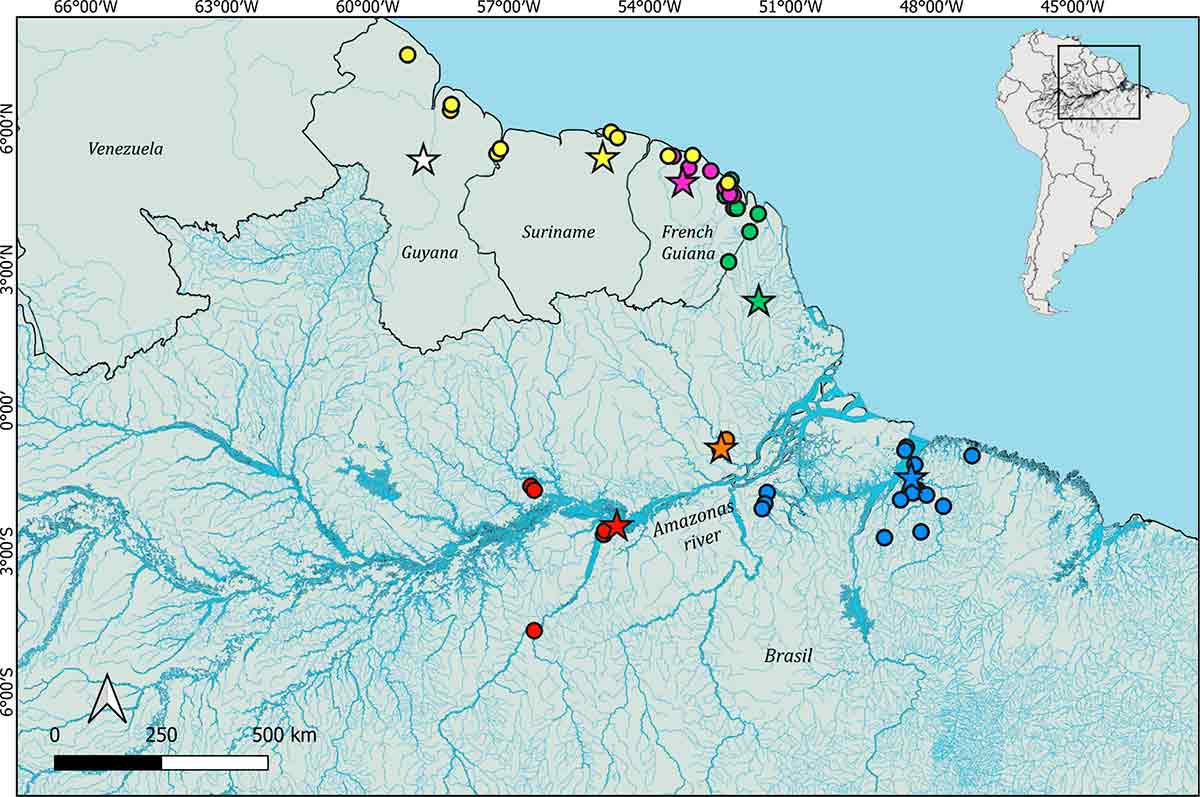Click the 6°00'N latitude label
This screenshot has width=1200, height=797.
click(9, 129)
